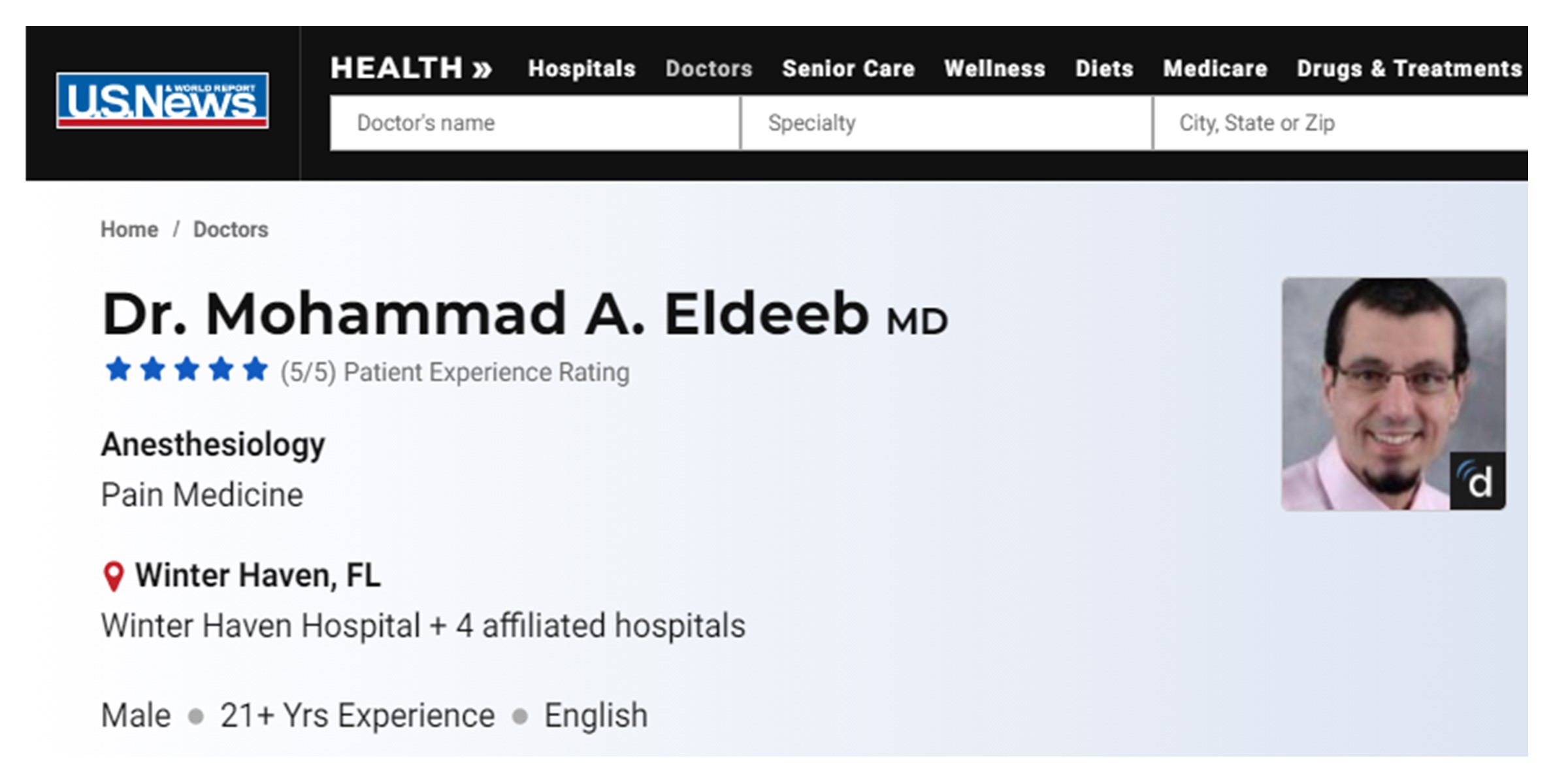Focus the Specialty search field
This screenshot has height=784, width=1568.
[947, 123]
